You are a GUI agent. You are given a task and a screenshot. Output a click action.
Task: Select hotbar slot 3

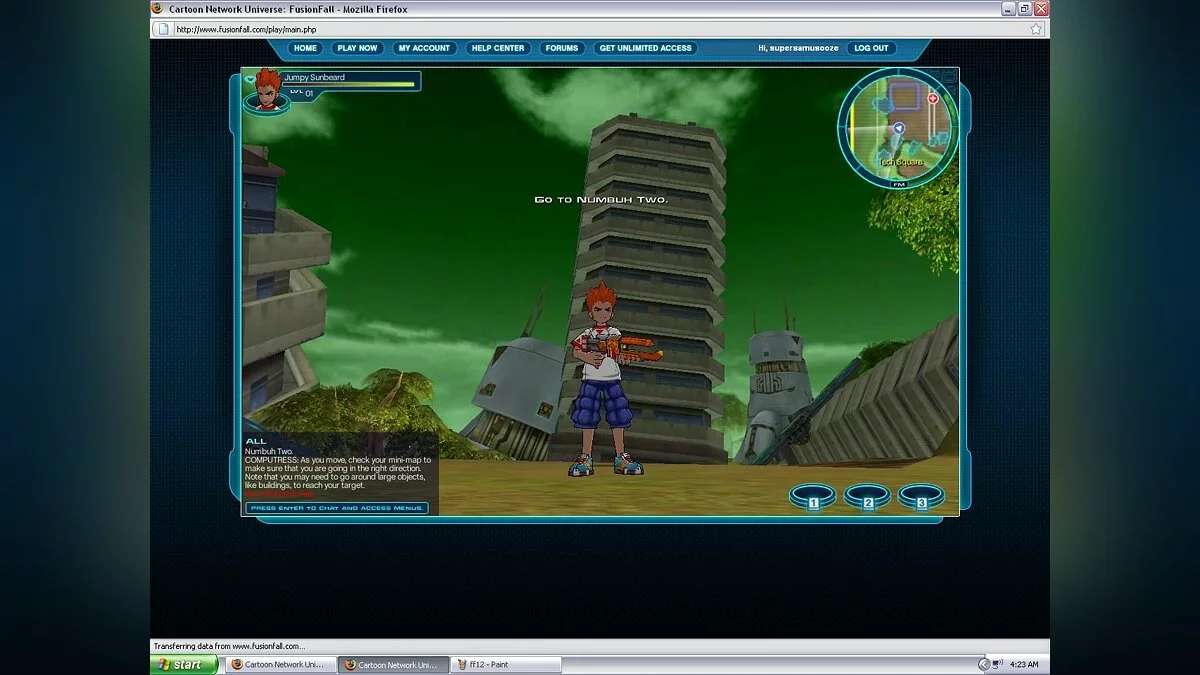(x=920, y=496)
